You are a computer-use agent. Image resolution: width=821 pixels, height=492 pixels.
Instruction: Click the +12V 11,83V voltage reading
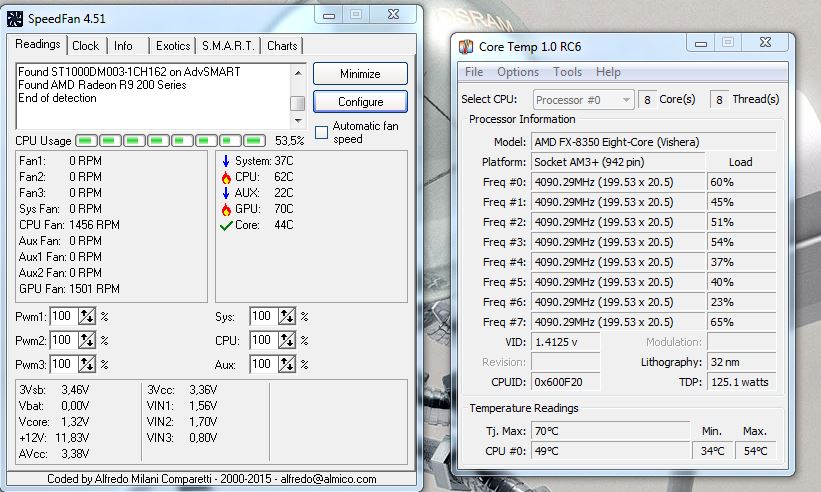tap(54, 438)
